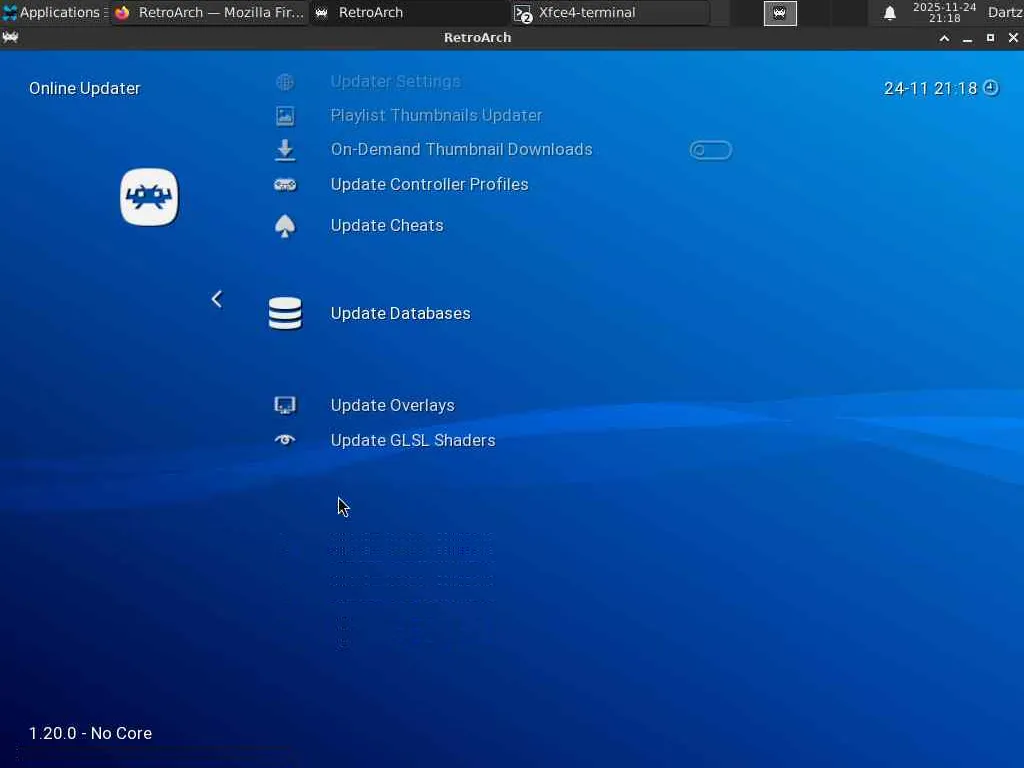Open the Applications menu in the panel

tap(54, 12)
